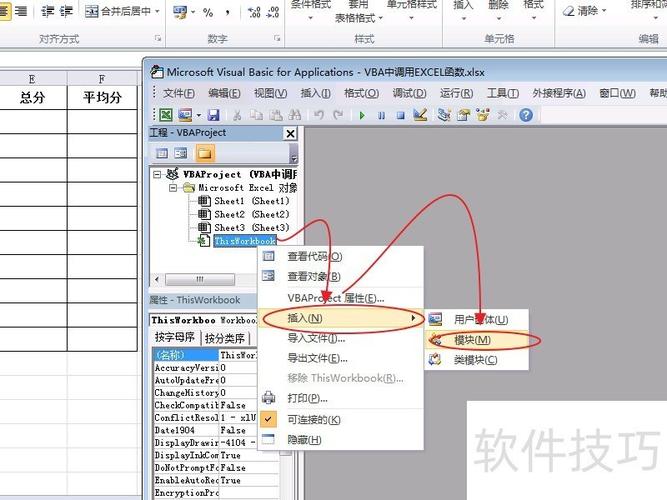This screenshot has height=500, width=667.
Task: Click the Toggle Folders icon in project pane
Action: (x=204, y=153)
